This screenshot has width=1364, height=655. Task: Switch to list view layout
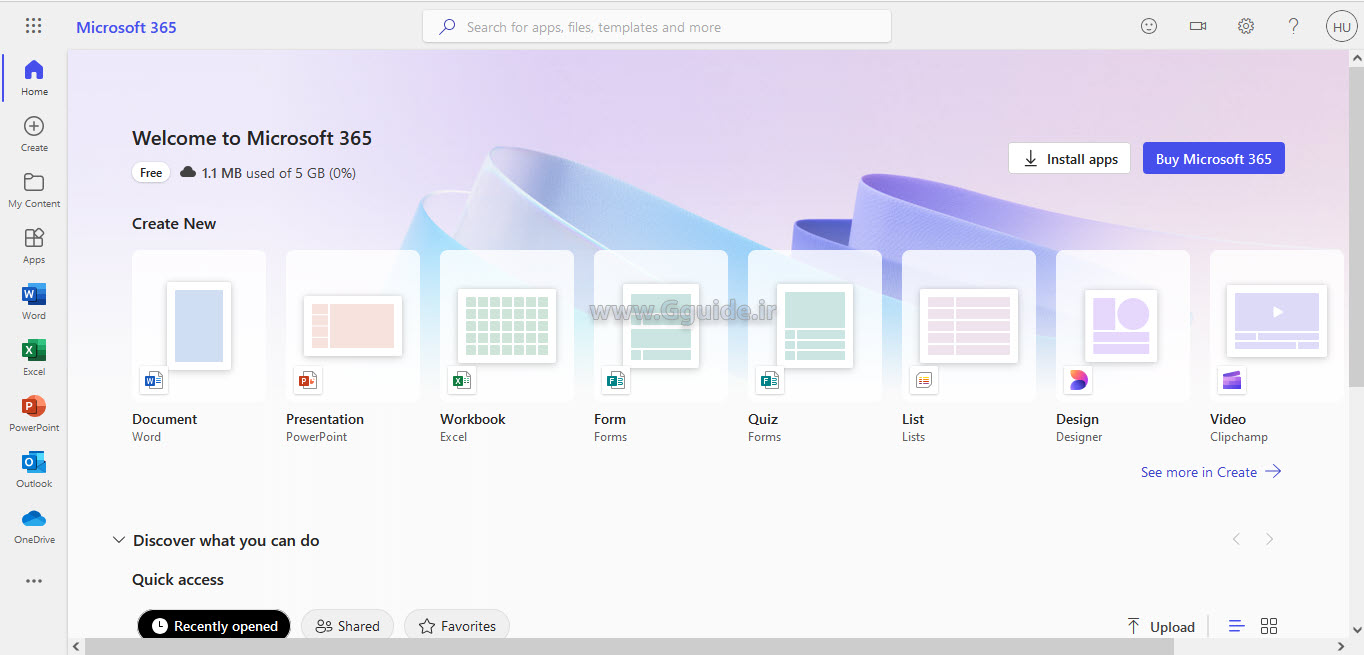(x=1236, y=626)
